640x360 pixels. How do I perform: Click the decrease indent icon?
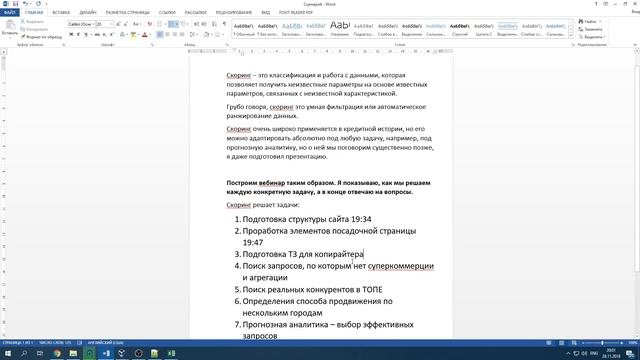[x=196, y=24]
